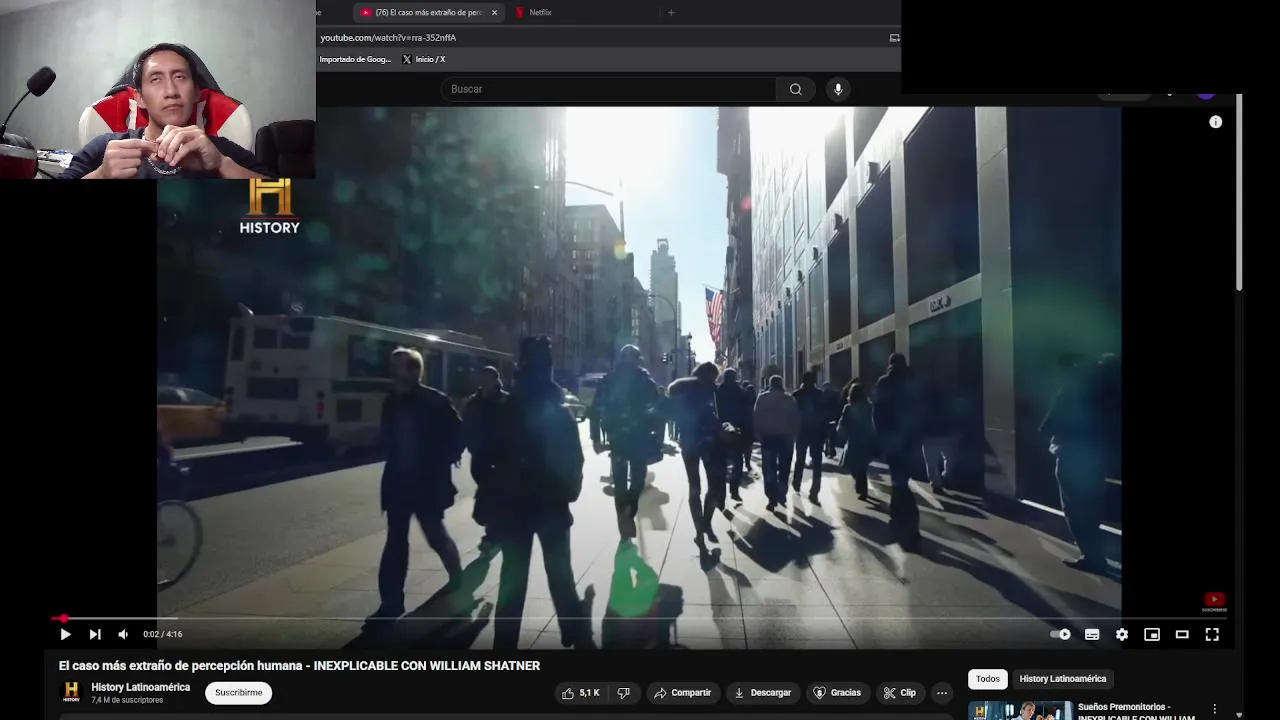Switch to the Netflix browser tab
Viewport: 1280px width, 720px height.
coord(540,13)
